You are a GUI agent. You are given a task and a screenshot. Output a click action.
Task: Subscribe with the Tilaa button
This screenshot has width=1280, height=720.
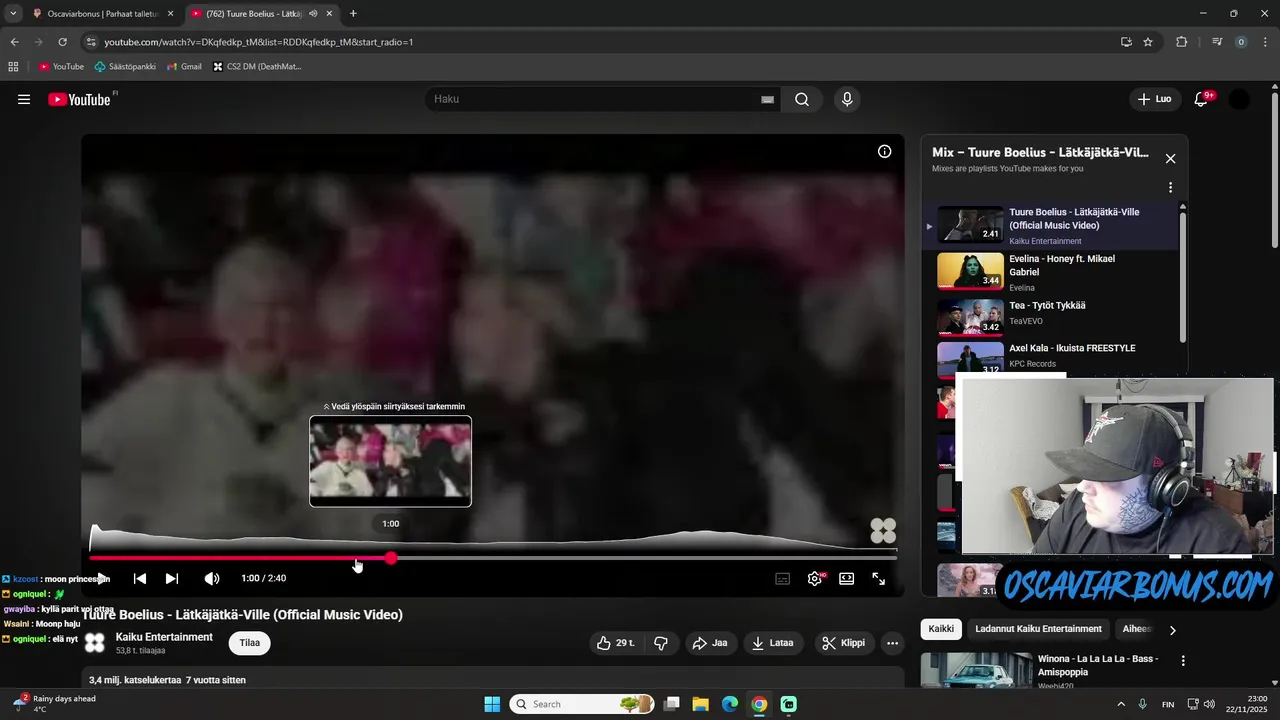click(x=250, y=643)
